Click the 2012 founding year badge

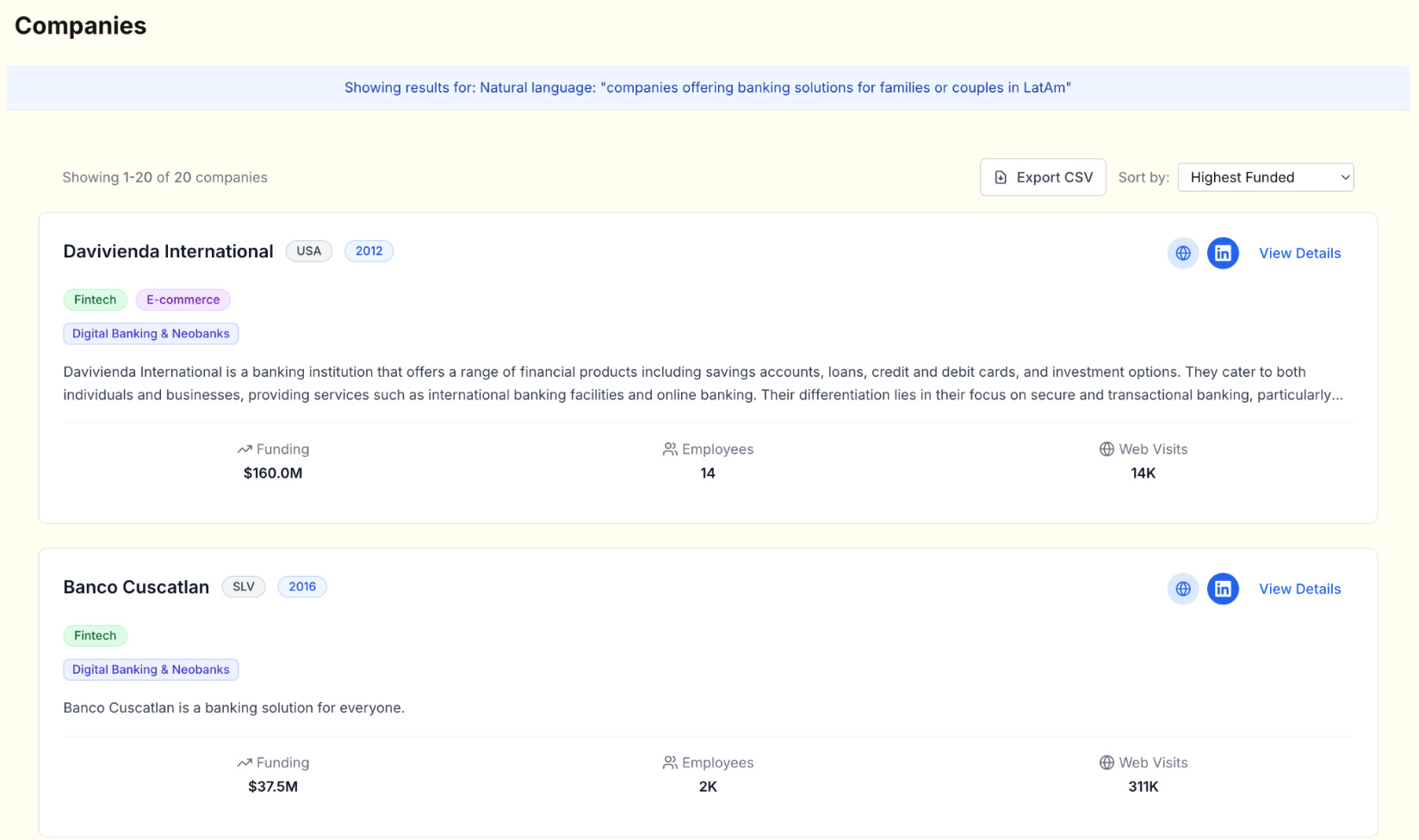click(369, 251)
